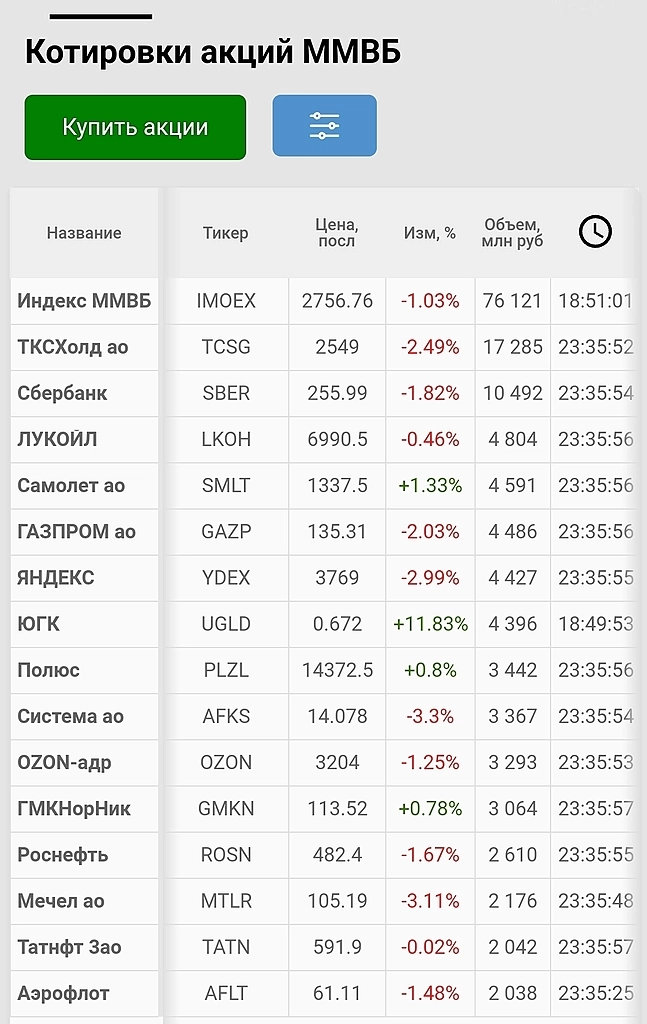Open the Индекс ММВБ row
647x1024 pixels.
pos(84,301)
